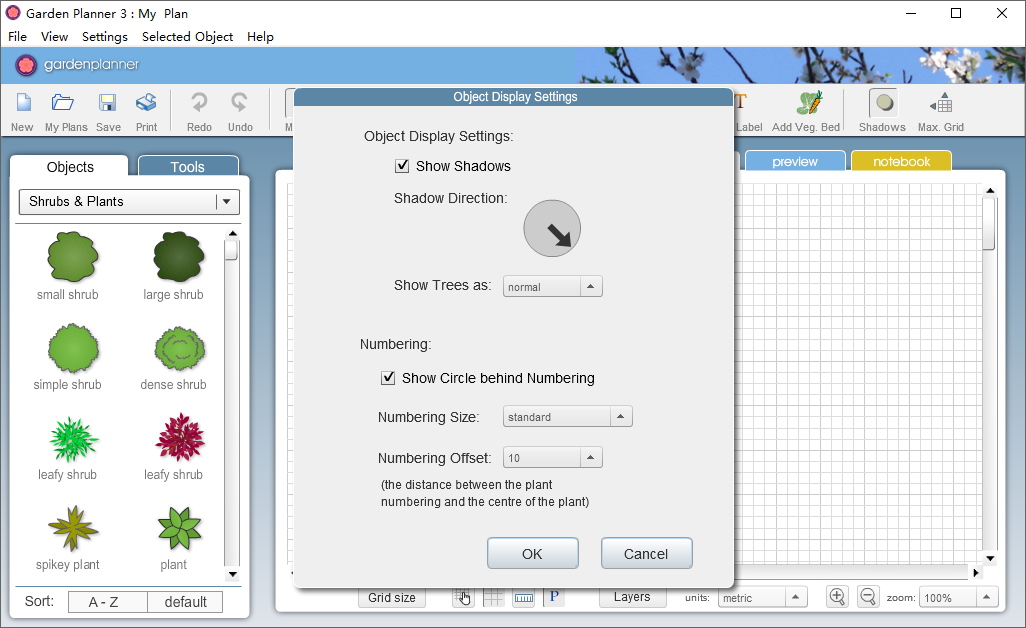Click the Max. Grid icon
The height and width of the screenshot is (628, 1026).
941,103
